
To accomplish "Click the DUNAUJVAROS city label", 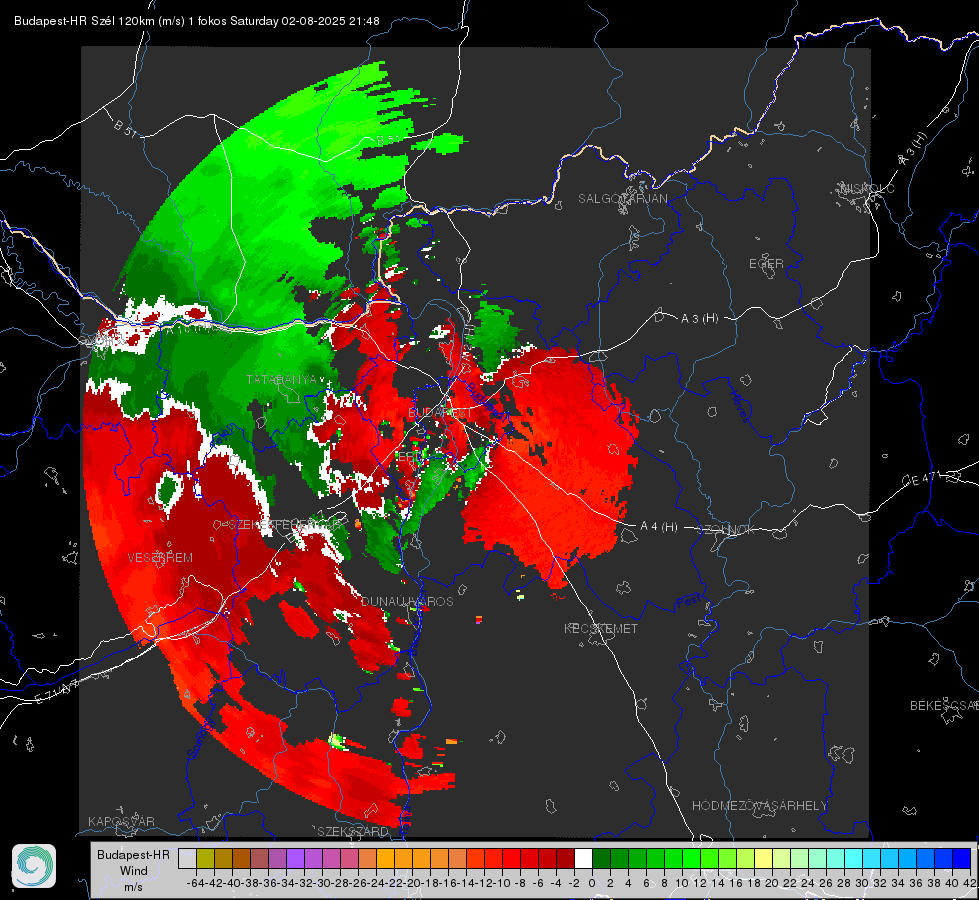I will coord(407,601).
